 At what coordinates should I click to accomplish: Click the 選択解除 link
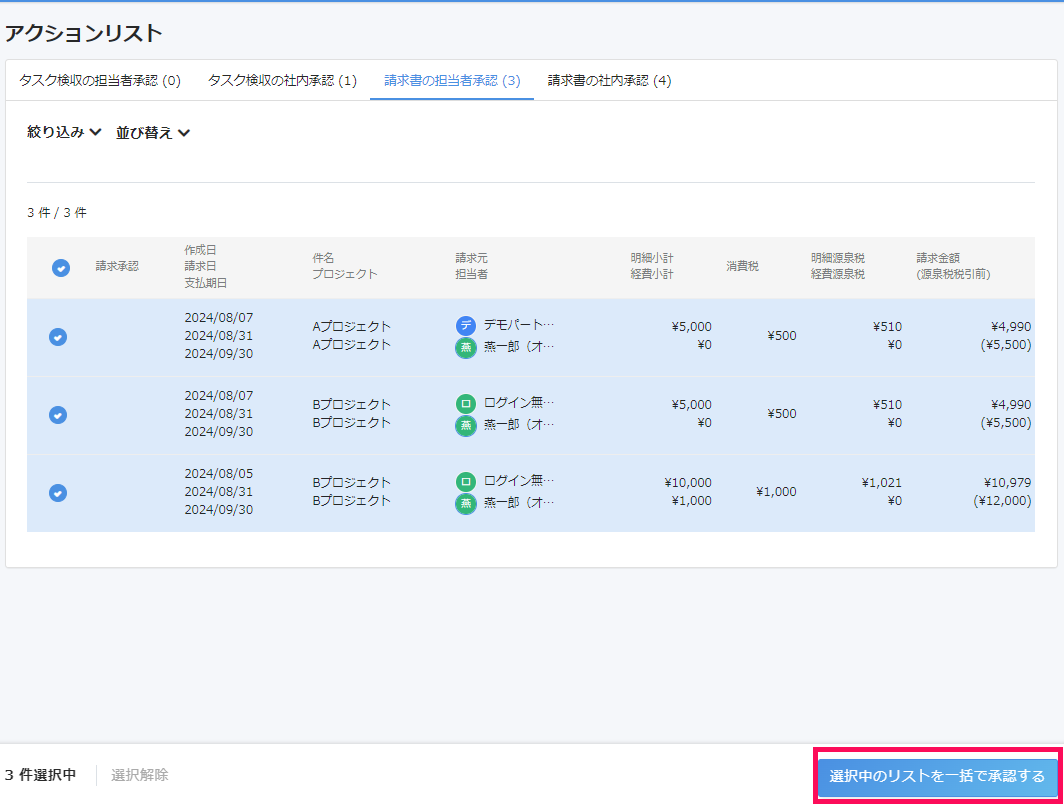point(140,775)
